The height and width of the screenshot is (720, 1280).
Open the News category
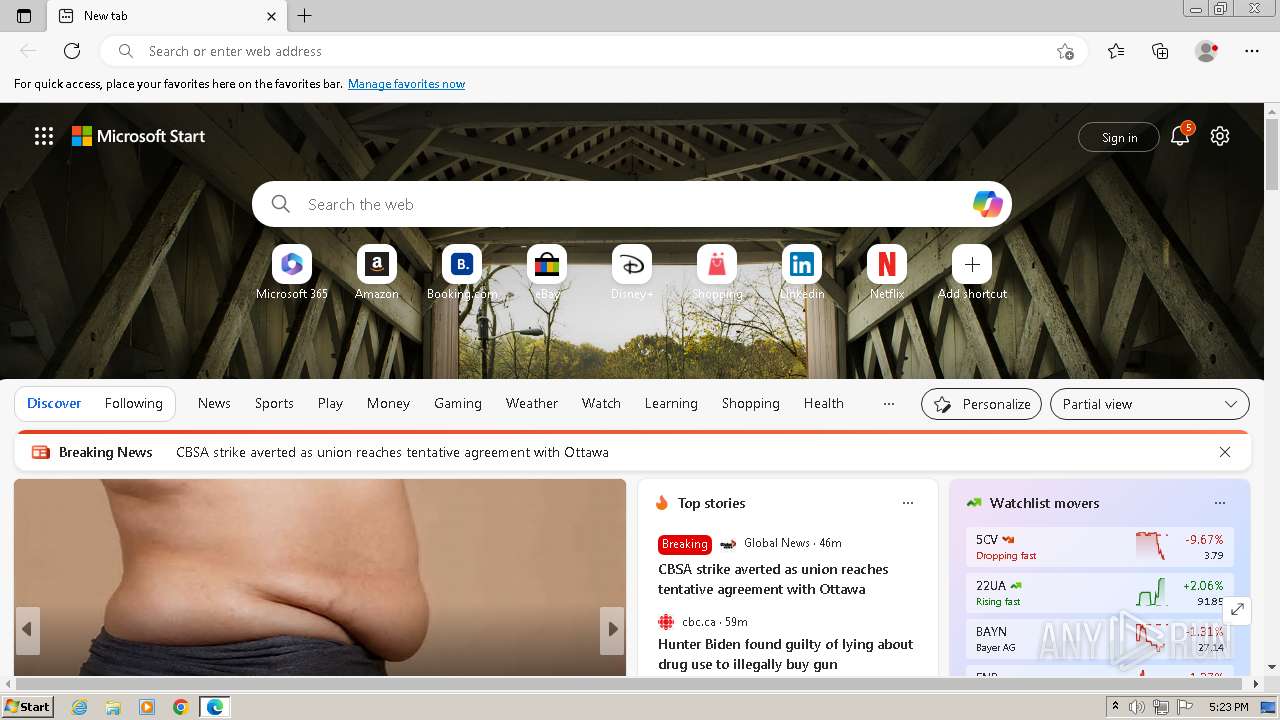[214, 404]
